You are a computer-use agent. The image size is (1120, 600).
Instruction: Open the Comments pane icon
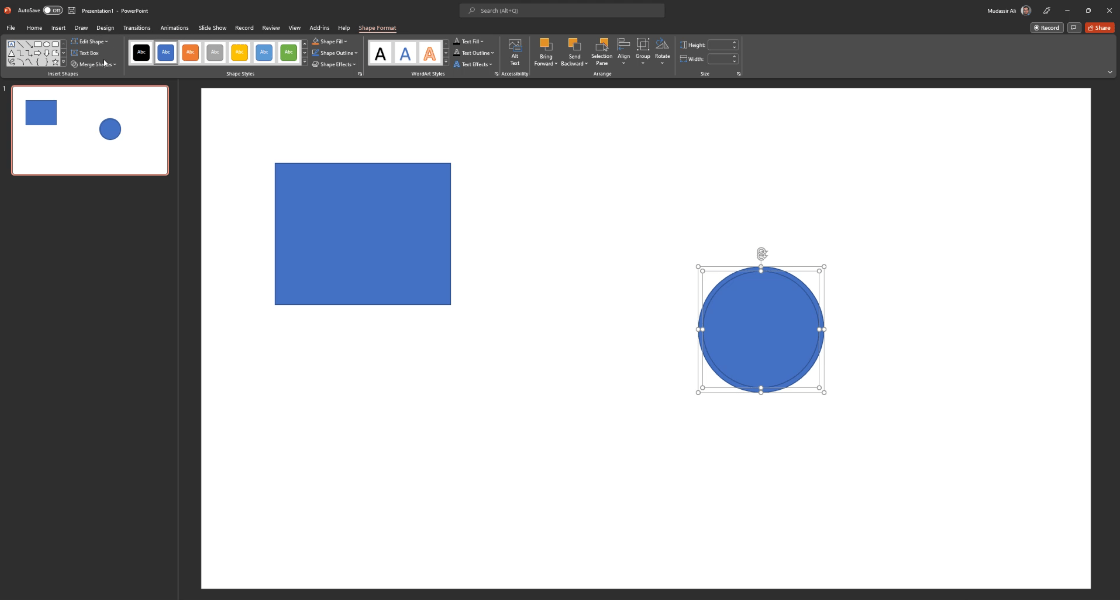point(1074,28)
